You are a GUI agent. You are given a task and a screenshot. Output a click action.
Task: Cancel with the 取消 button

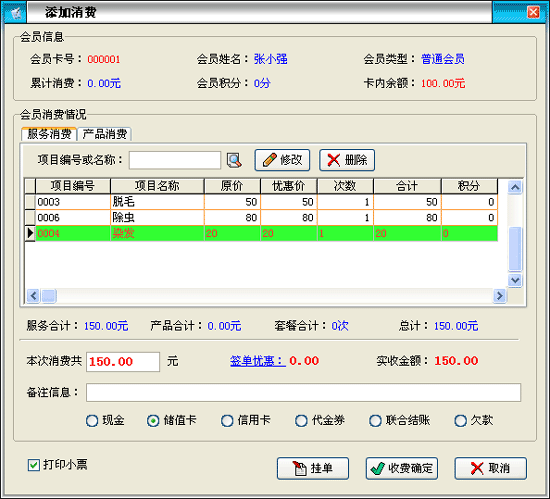click(x=490, y=468)
